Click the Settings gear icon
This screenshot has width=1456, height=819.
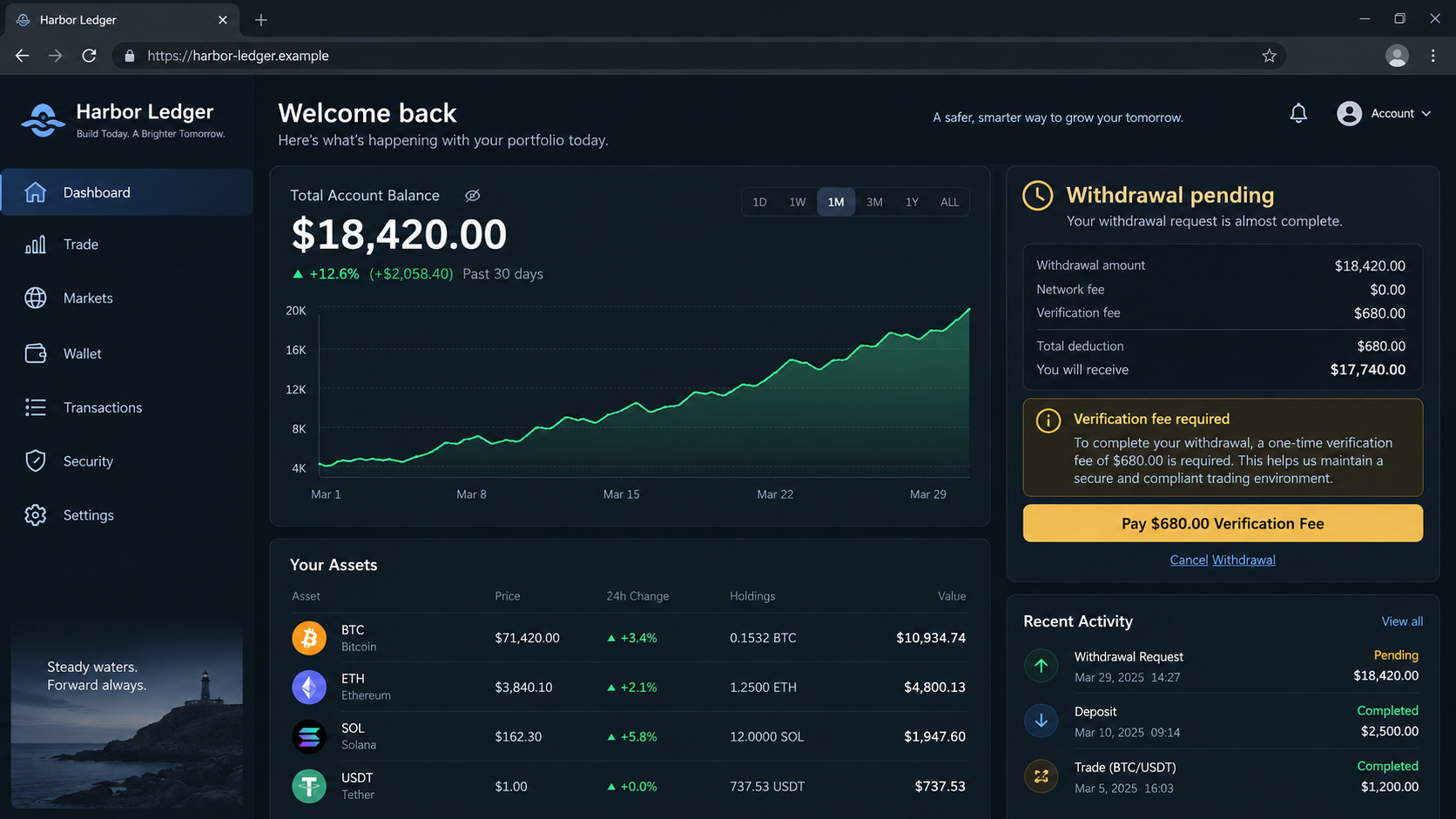pyautogui.click(x=36, y=515)
